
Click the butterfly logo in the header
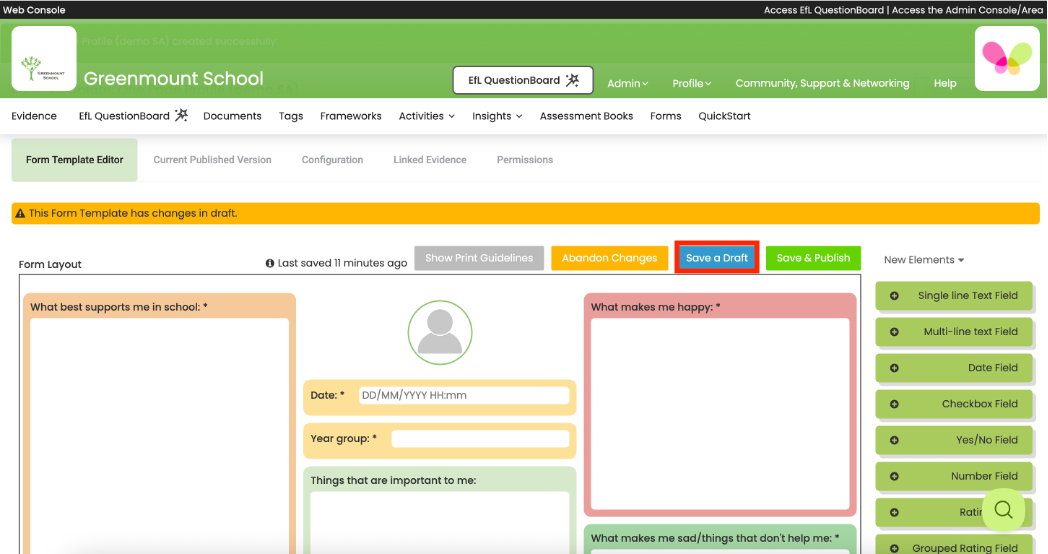pos(1007,58)
